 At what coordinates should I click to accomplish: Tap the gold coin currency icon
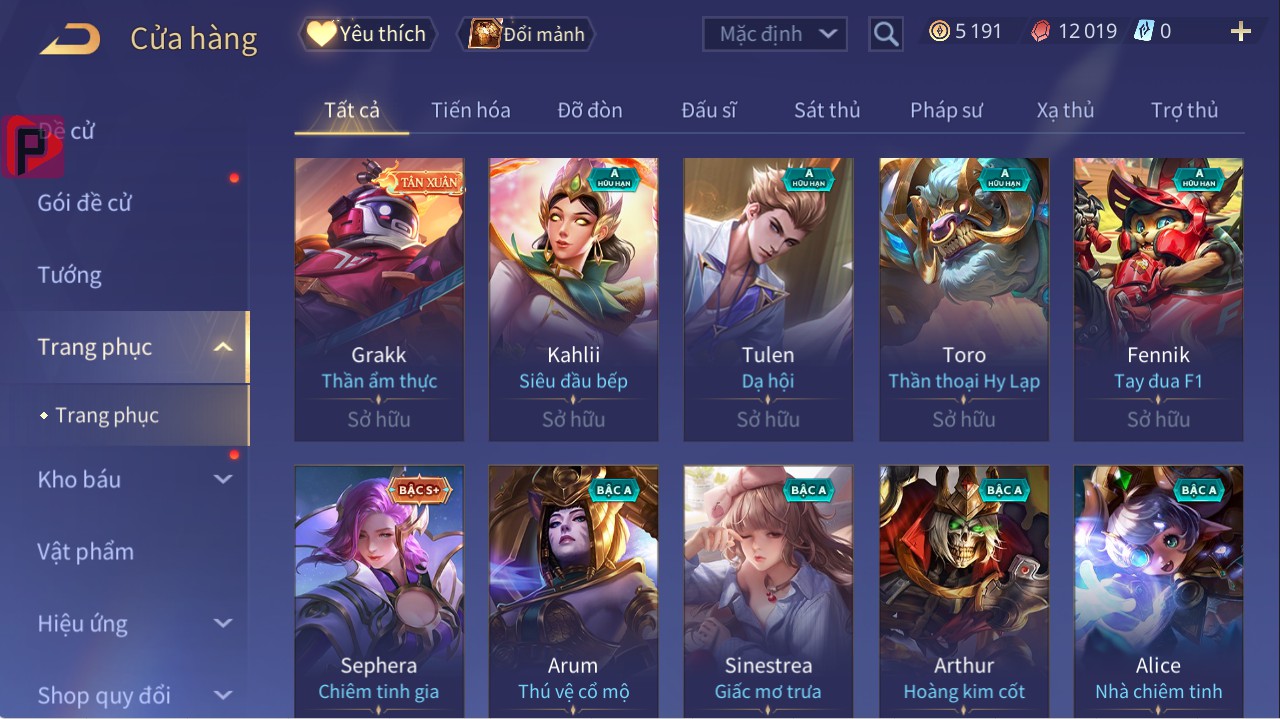(x=939, y=31)
